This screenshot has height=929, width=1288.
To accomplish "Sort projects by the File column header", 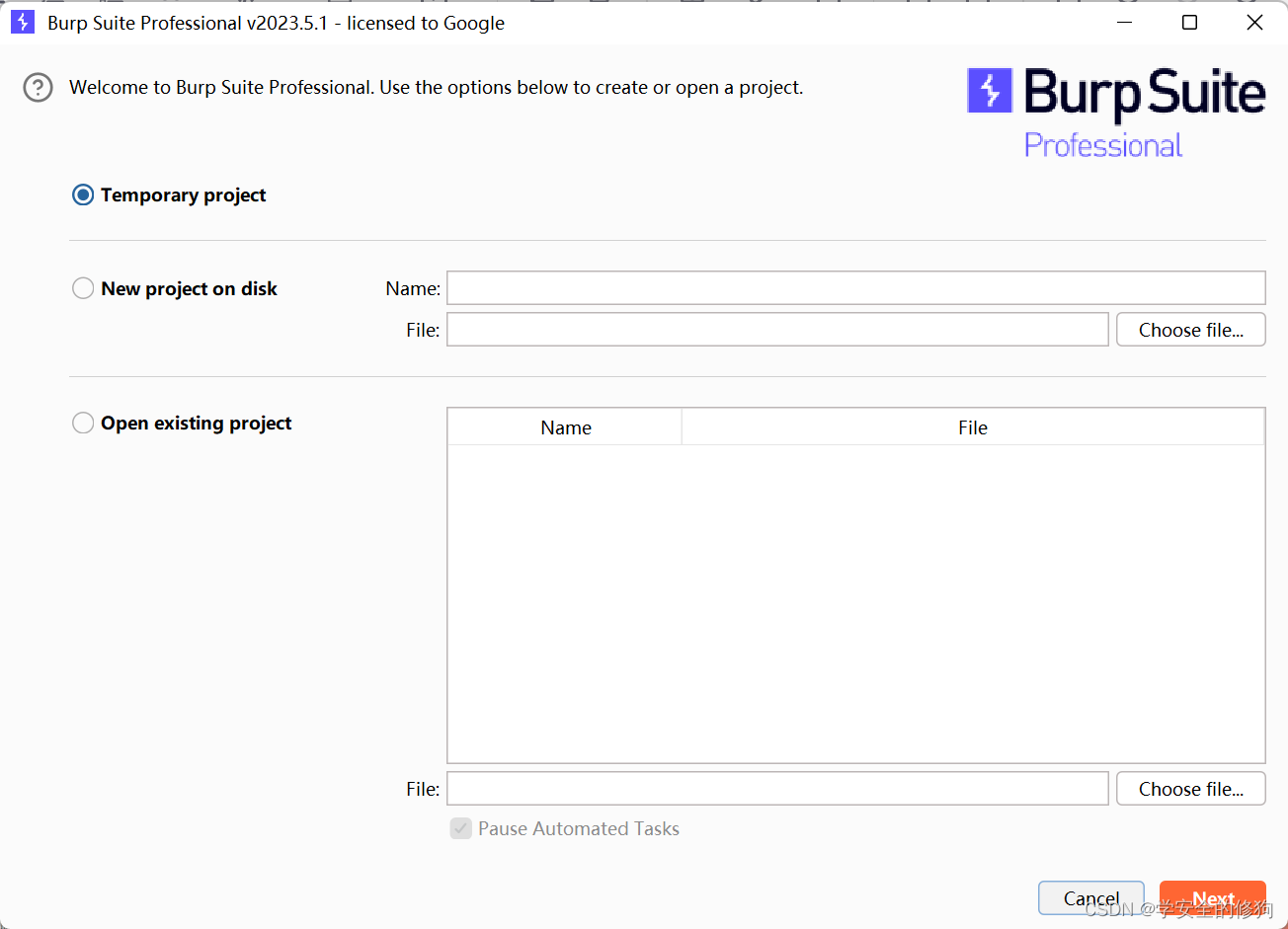I will (x=973, y=427).
